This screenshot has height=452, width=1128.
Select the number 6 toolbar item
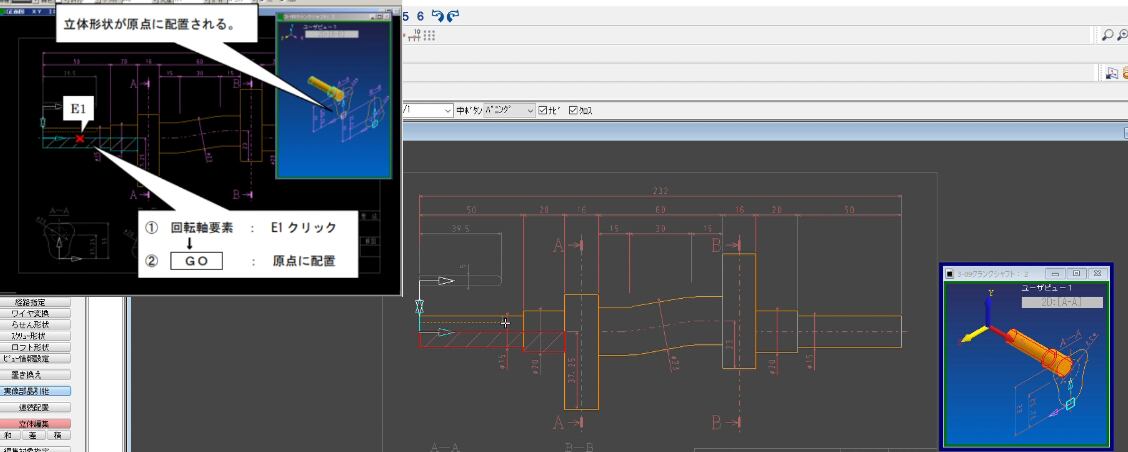click(421, 16)
